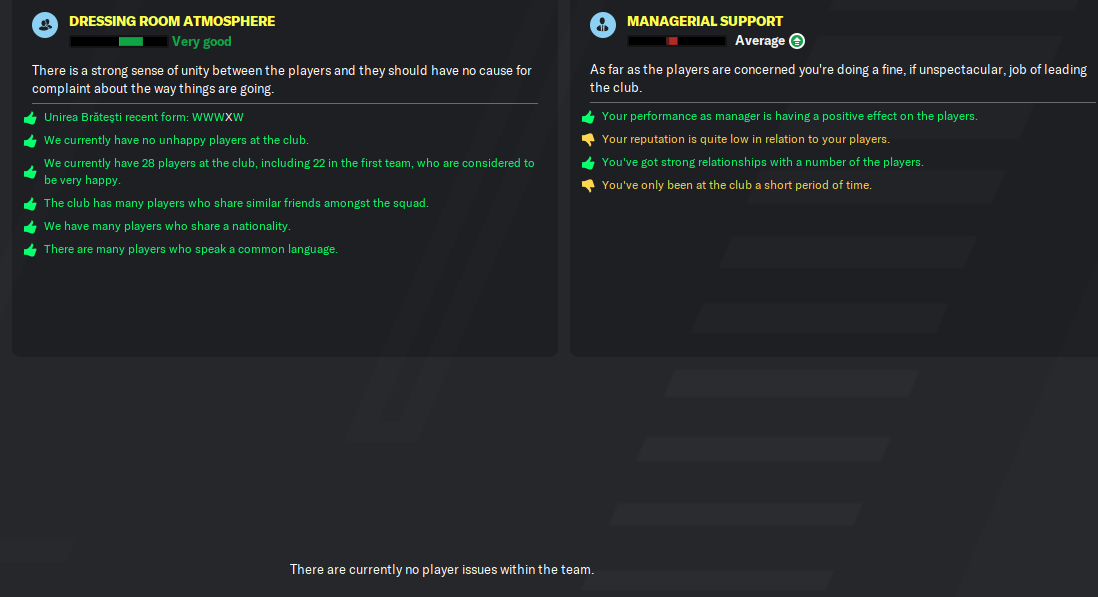Click thumbs-up icon beside positive effect line
The height and width of the screenshot is (597, 1098).
point(588,116)
